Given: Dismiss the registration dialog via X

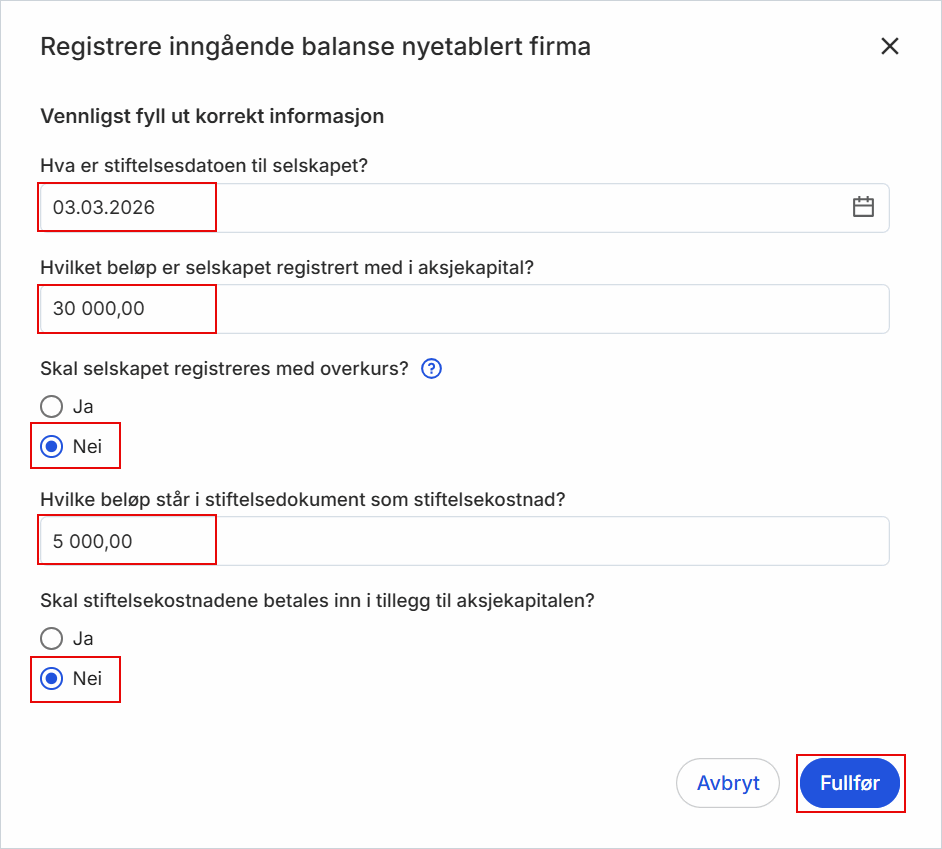Looking at the screenshot, I should pos(890,46).
